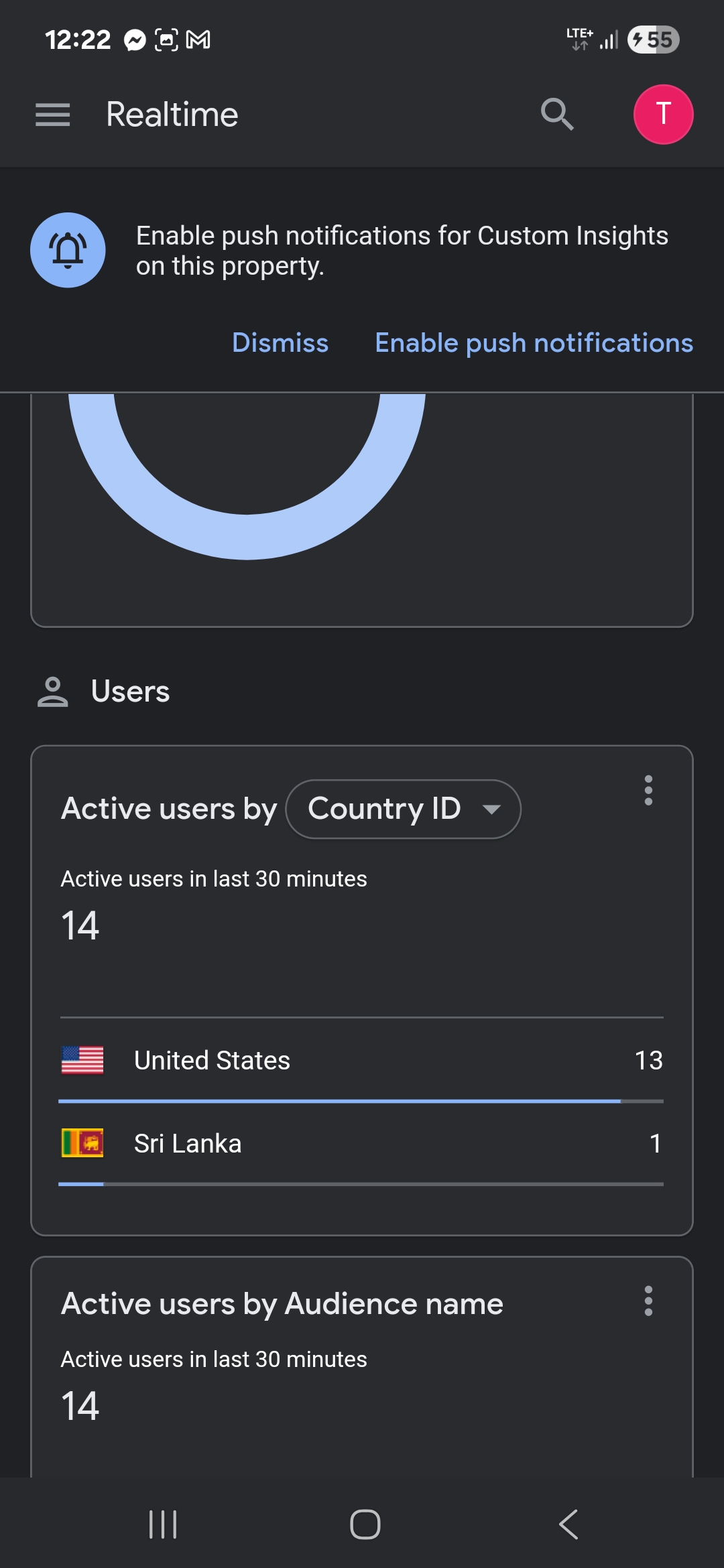724x1568 pixels.
Task: Tap the Sri Lanka flag icon
Action: point(82,1143)
